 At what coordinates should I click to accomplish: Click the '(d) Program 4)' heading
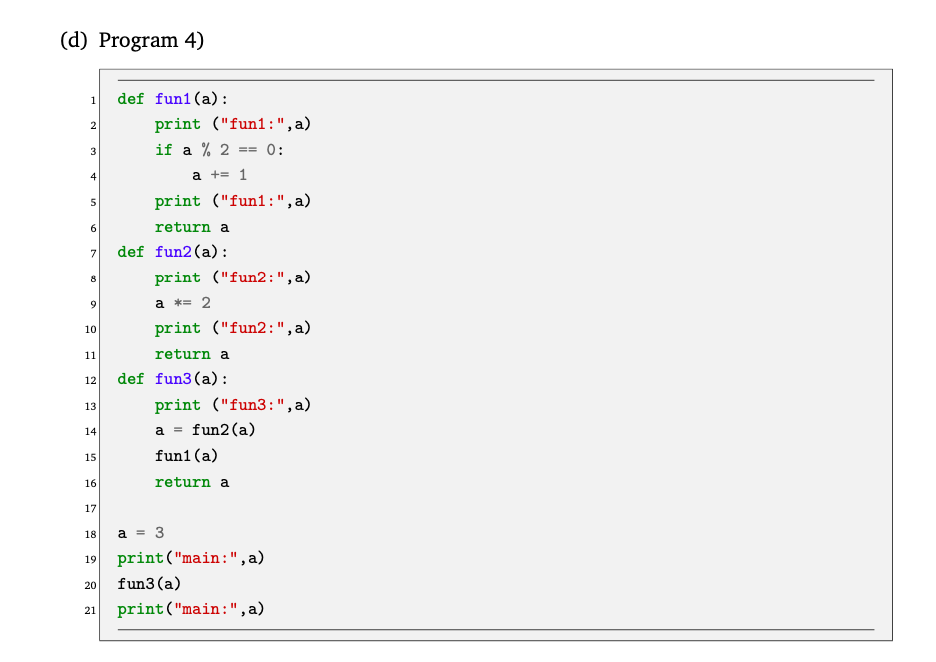coord(132,40)
